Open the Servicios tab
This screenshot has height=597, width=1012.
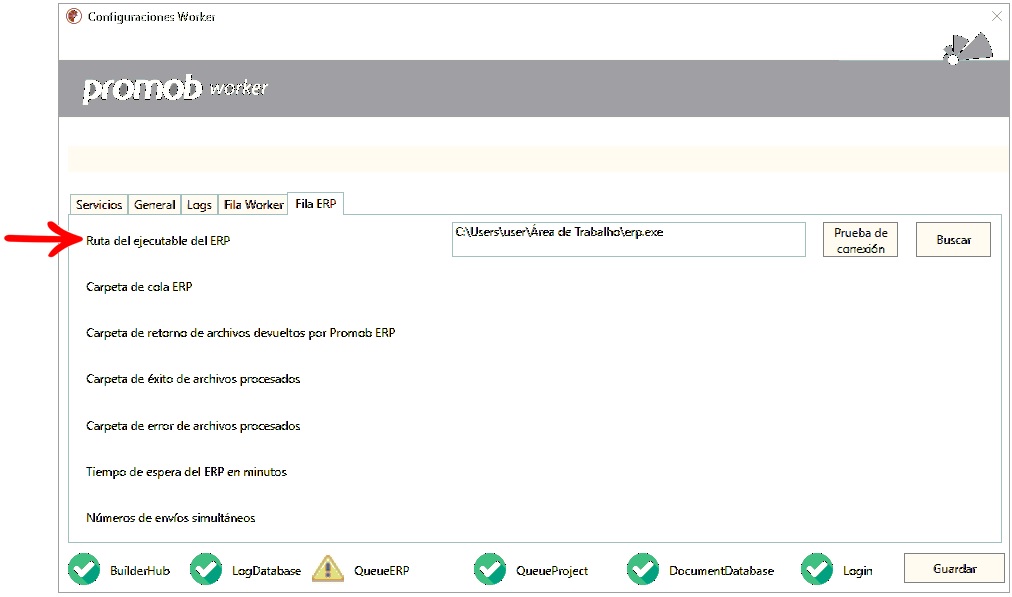(x=99, y=205)
